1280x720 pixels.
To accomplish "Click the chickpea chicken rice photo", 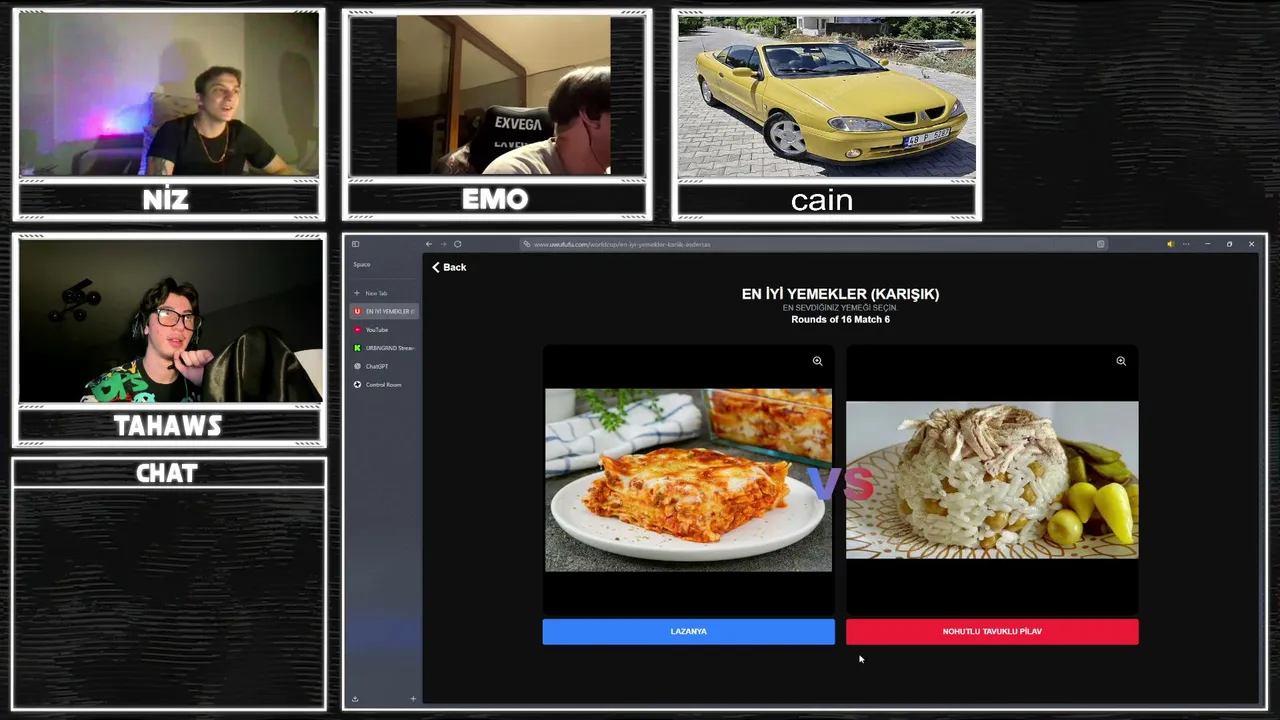I will [x=992, y=480].
